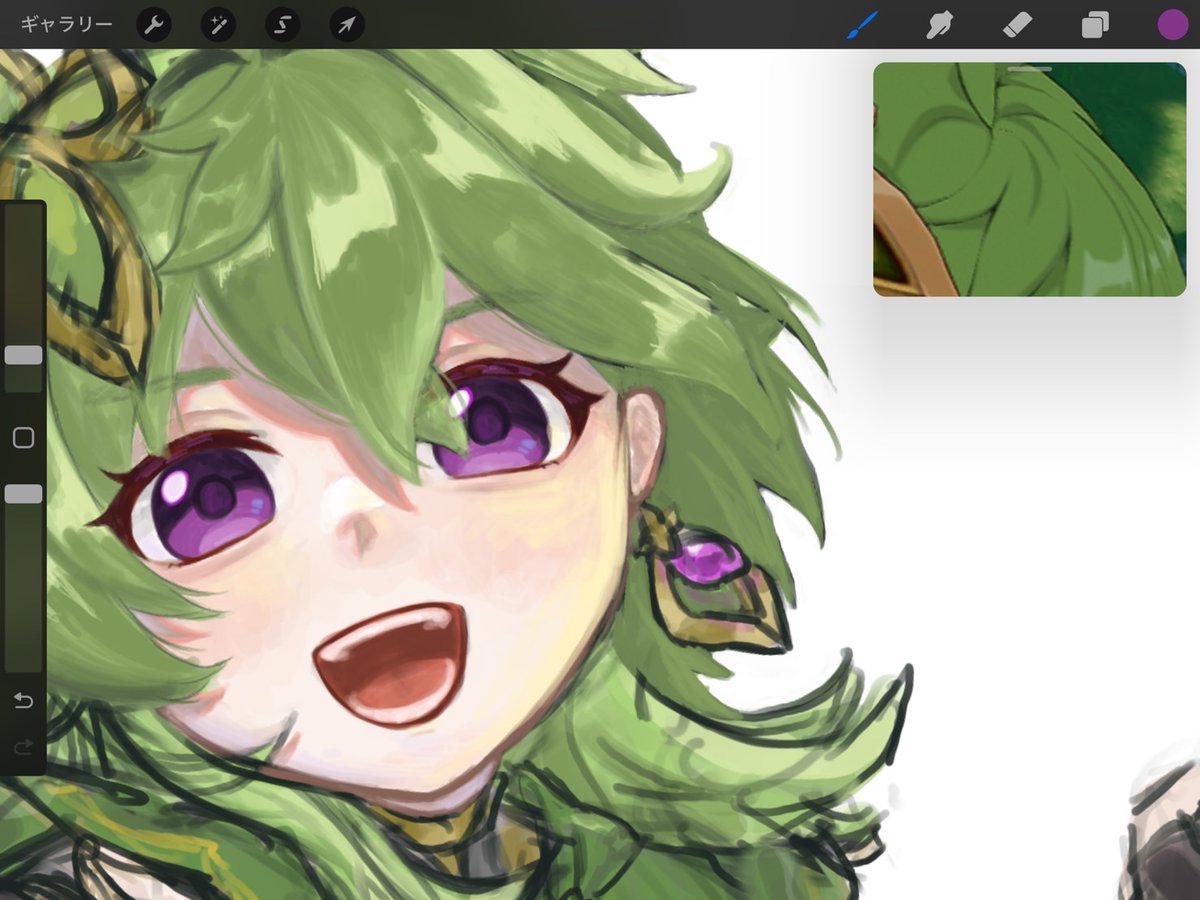Tap the reference window grab handle bar

pos(1029,69)
